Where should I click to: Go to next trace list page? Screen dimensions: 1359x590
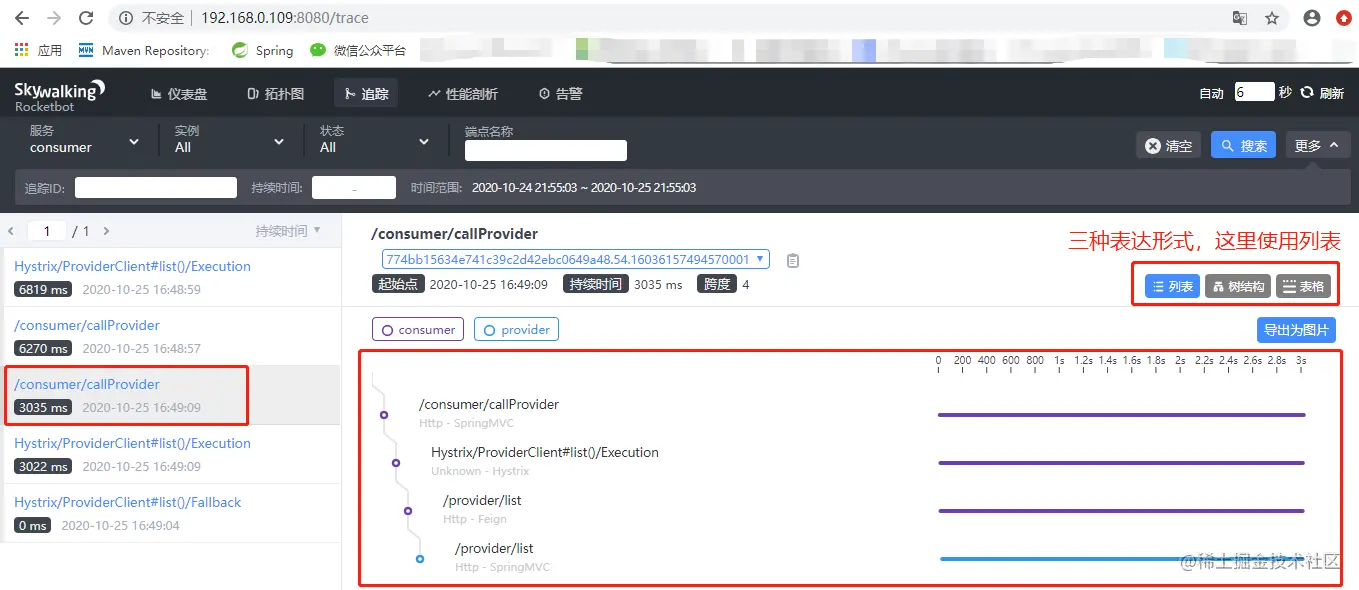pyautogui.click(x=106, y=231)
